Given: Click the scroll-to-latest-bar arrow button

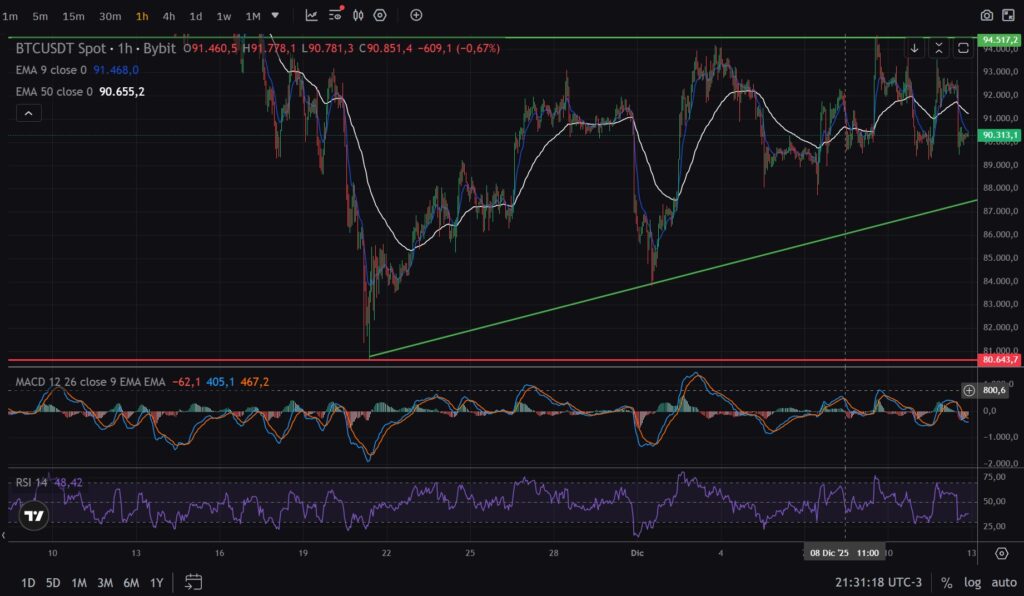Looking at the screenshot, I should [915, 47].
